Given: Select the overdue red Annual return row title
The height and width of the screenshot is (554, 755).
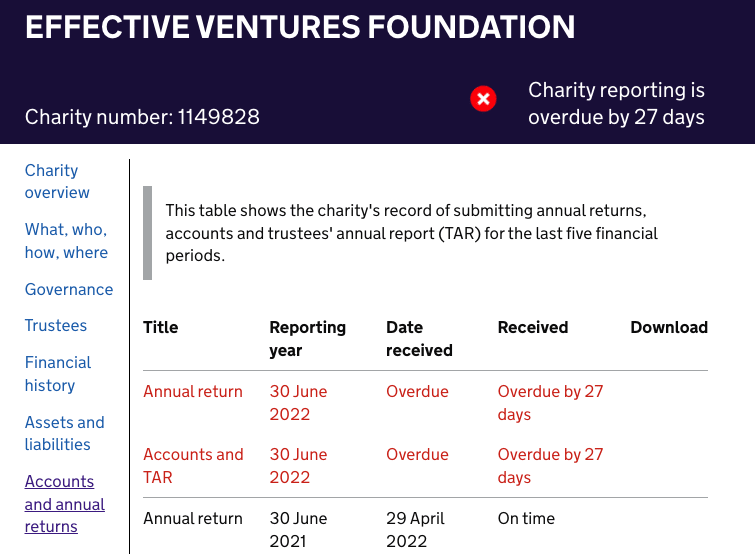Looking at the screenshot, I should 193,392.
